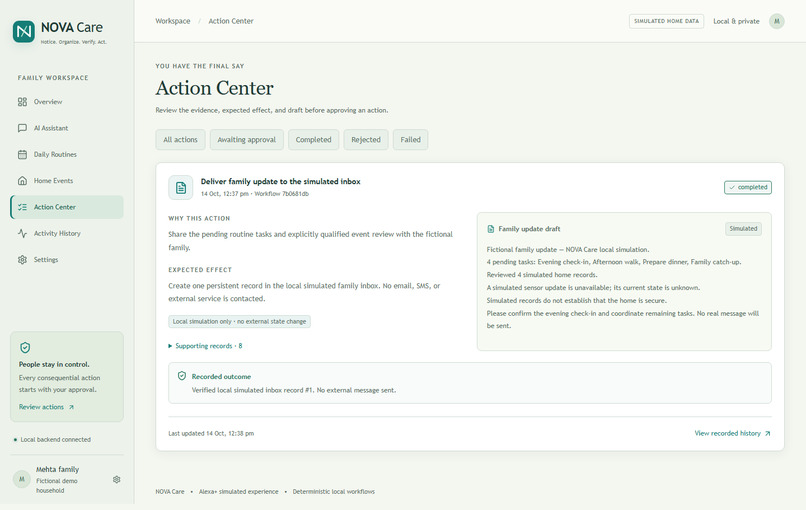
Task: Select the Failed filter tab
Action: (x=411, y=140)
